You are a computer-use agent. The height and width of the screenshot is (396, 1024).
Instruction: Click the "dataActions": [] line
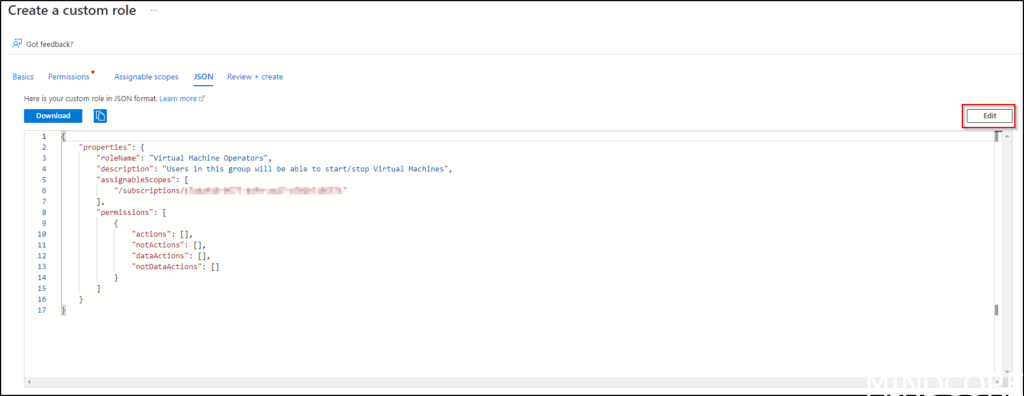(171, 256)
